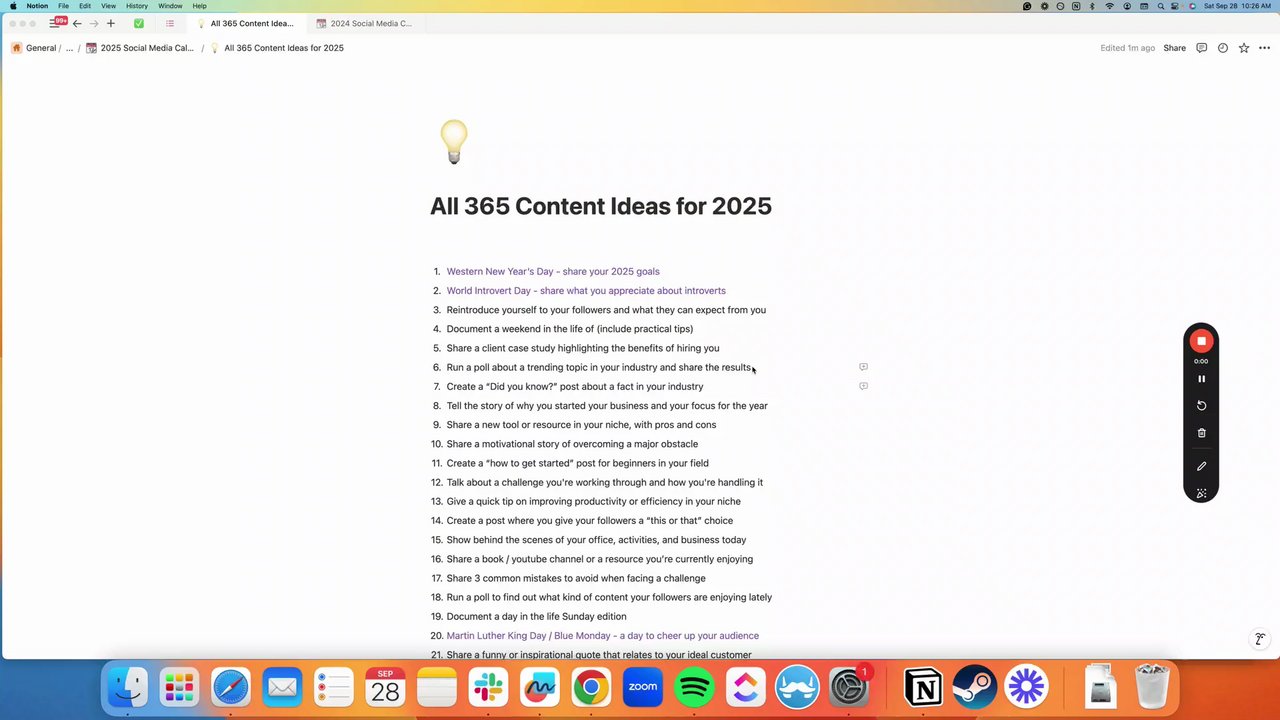Click the page title All 365 Content Ideas for 2025

point(601,206)
